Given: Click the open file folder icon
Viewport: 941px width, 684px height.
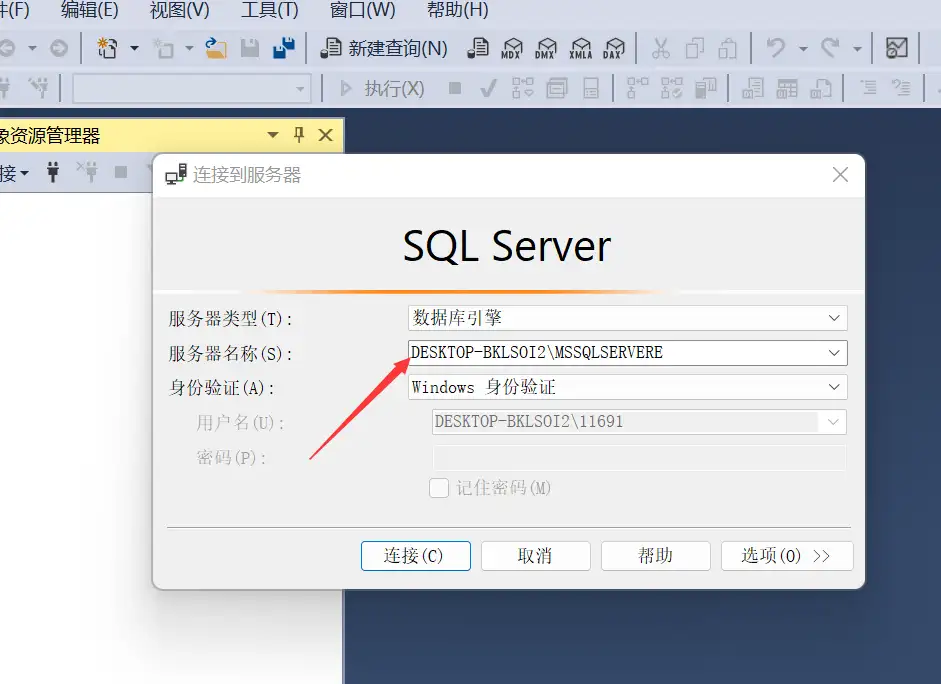Looking at the screenshot, I should [x=215, y=48].
